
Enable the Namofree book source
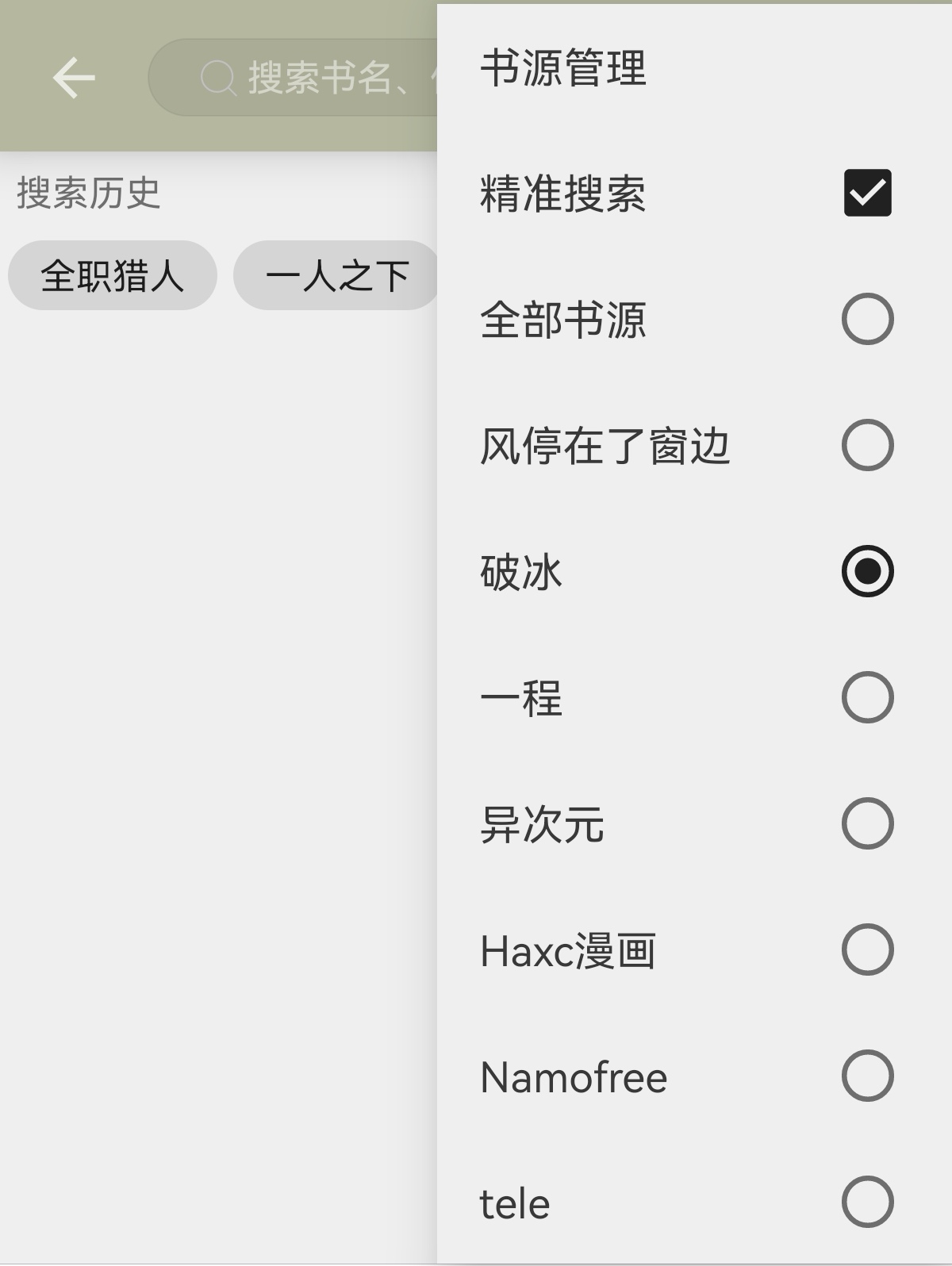tap(866, 1077)
